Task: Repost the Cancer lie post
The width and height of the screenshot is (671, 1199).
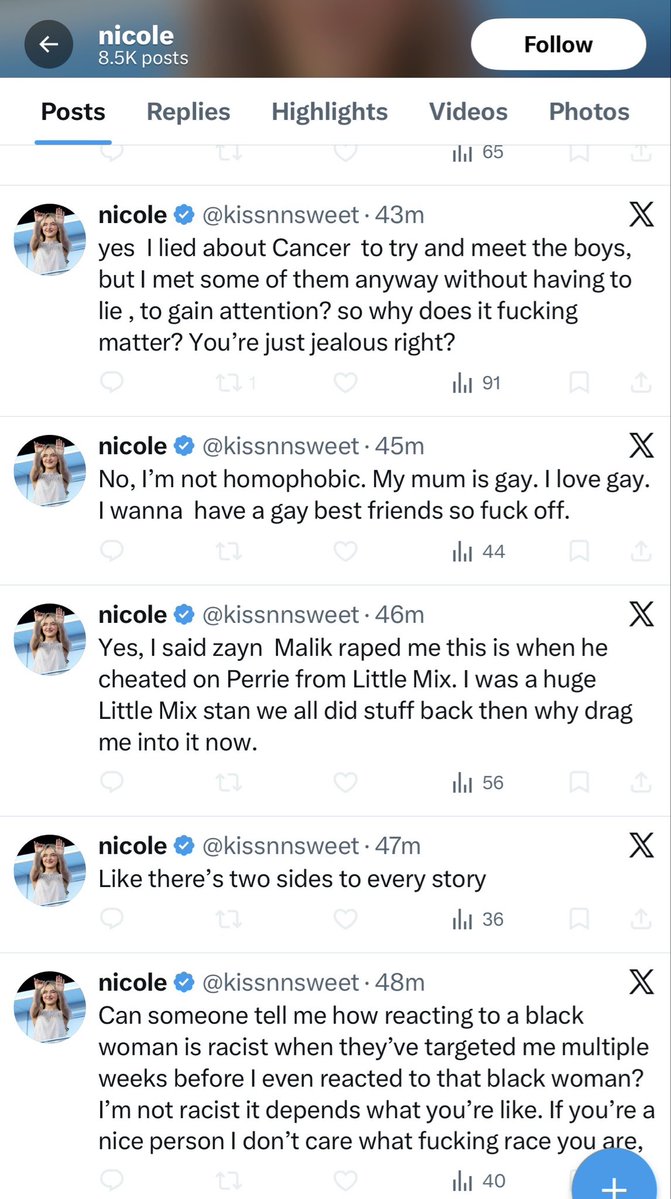Action: click(229, 382)
